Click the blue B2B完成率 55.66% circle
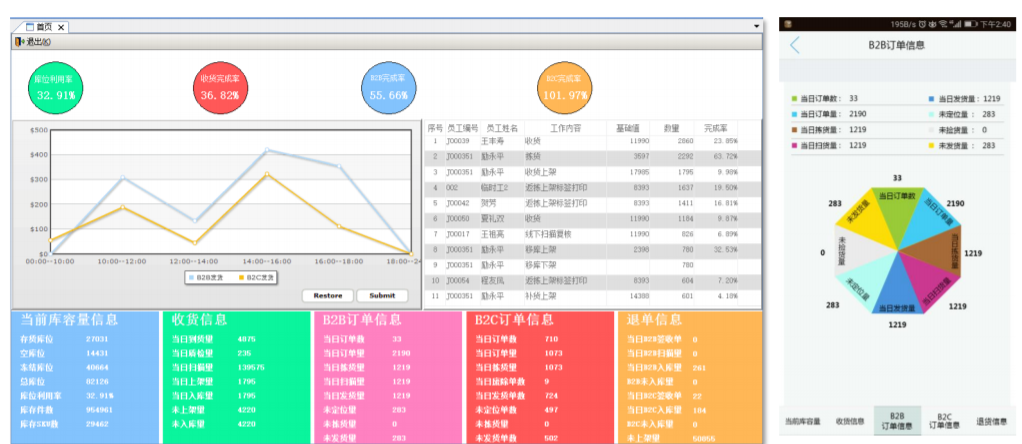 [x=388, y=88]
